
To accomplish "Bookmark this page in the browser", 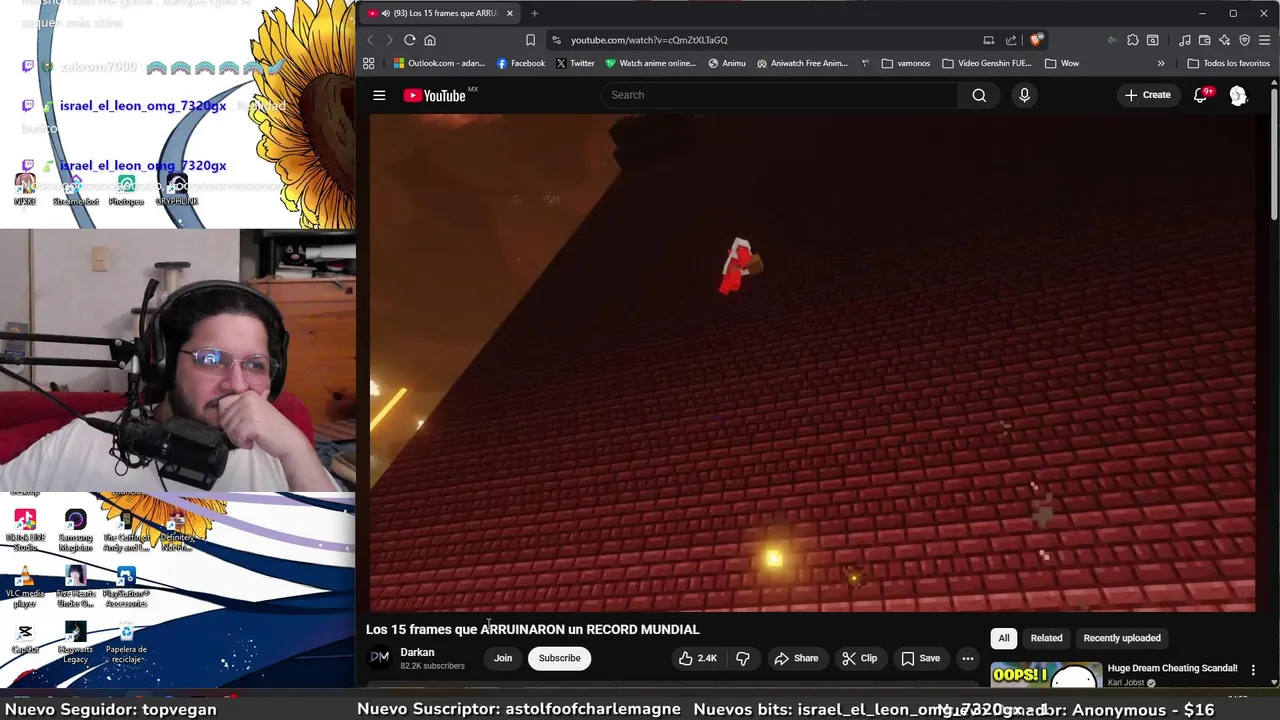I will (530, 40).
